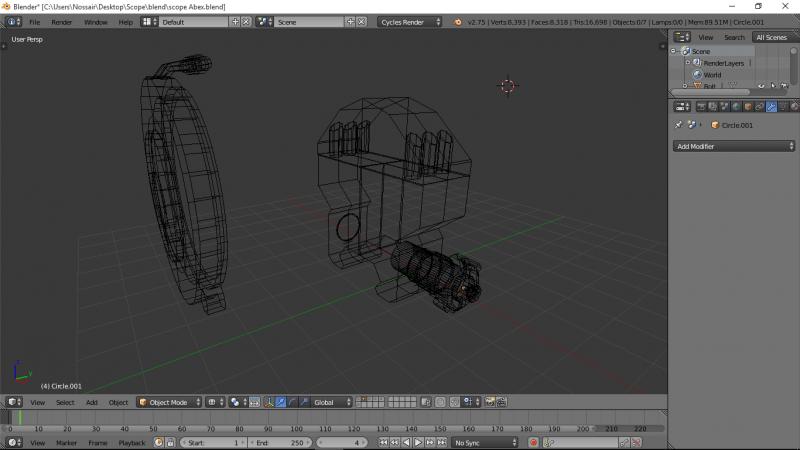Open the screen layout browse icon
Screen dimensions: 800x450
(x=149, y=22)
